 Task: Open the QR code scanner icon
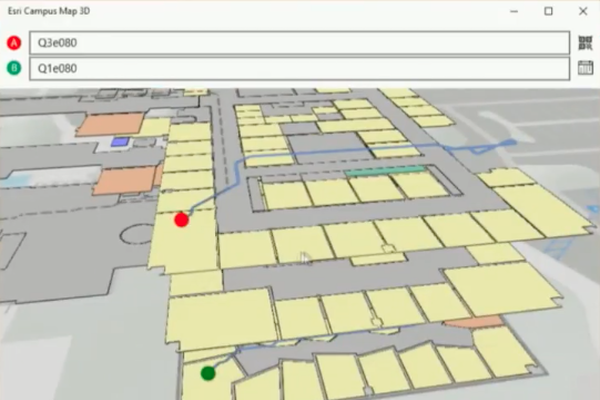[587, 43]
